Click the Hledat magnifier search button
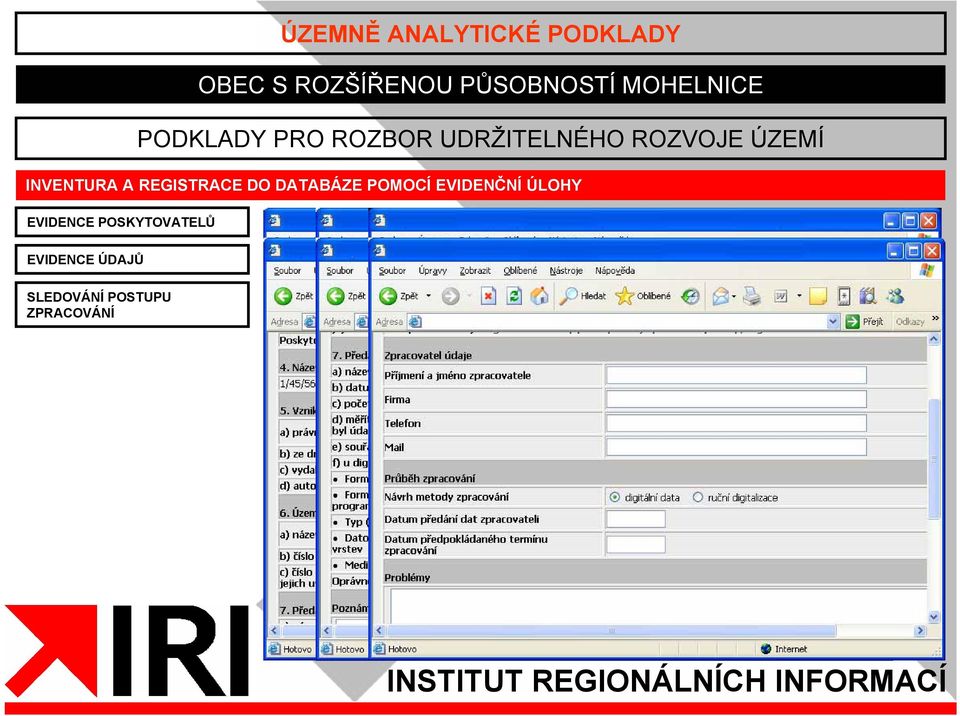This screenshot has height=716, width=960. [582, 296]
